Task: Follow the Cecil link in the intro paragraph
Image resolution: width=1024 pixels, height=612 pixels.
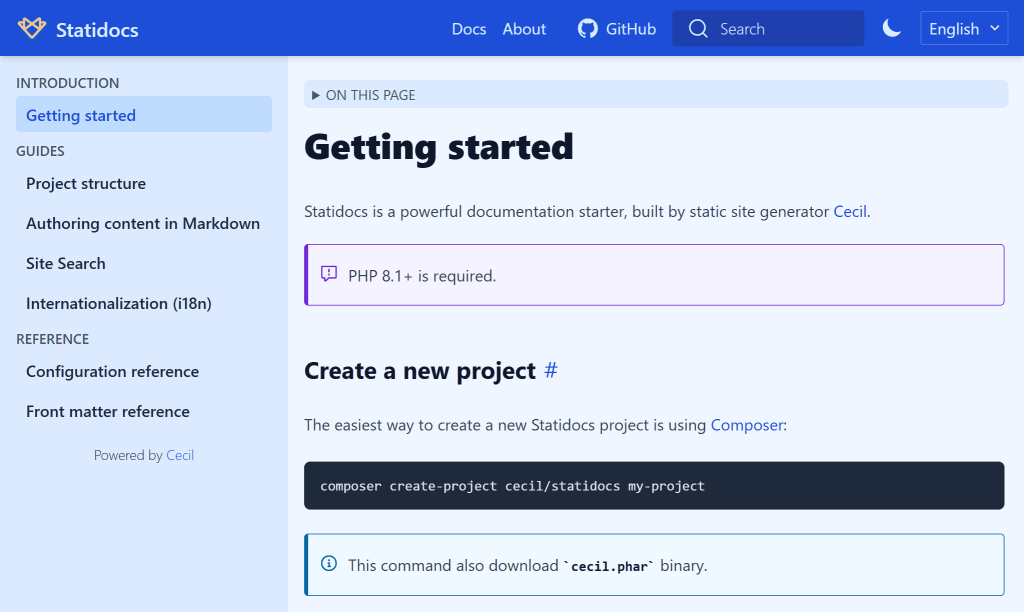Action: 849,211
